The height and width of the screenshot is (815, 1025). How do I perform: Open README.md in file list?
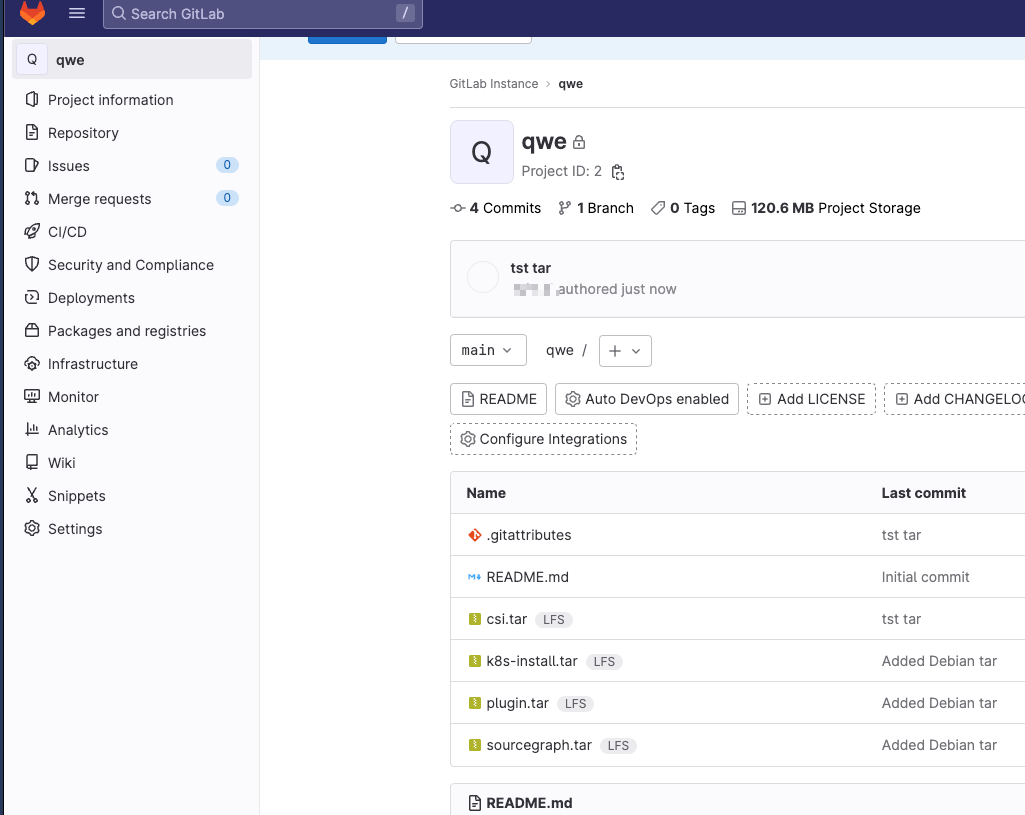click(528, 577)
